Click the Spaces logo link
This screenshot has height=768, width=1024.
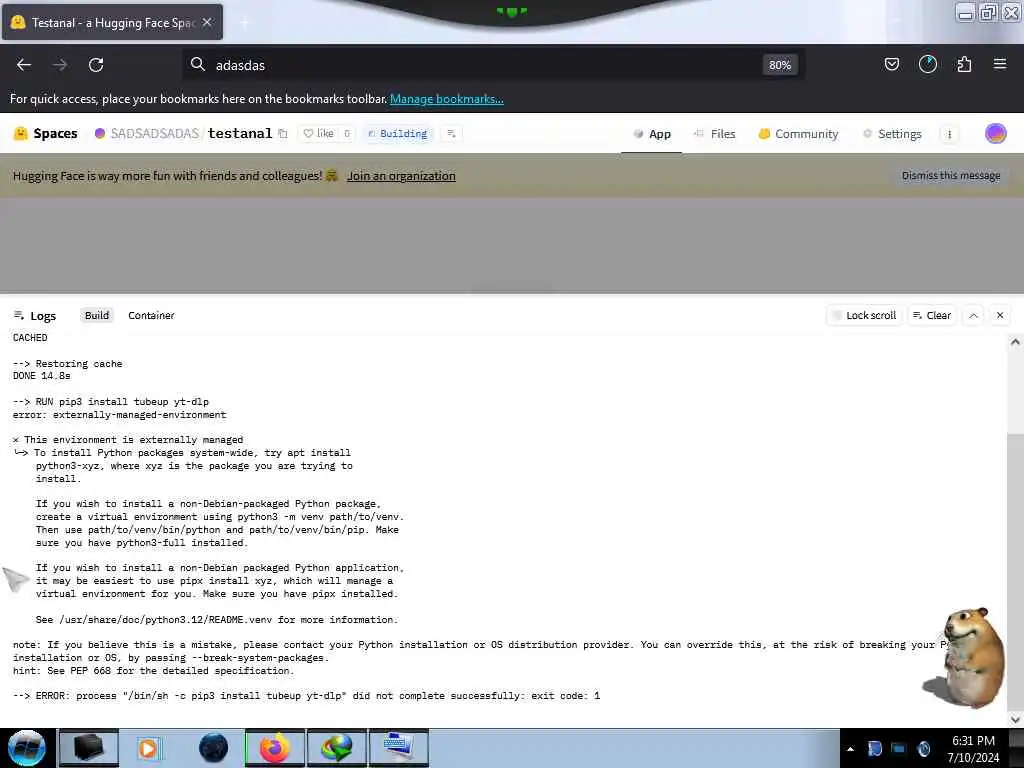coord(46,133)
